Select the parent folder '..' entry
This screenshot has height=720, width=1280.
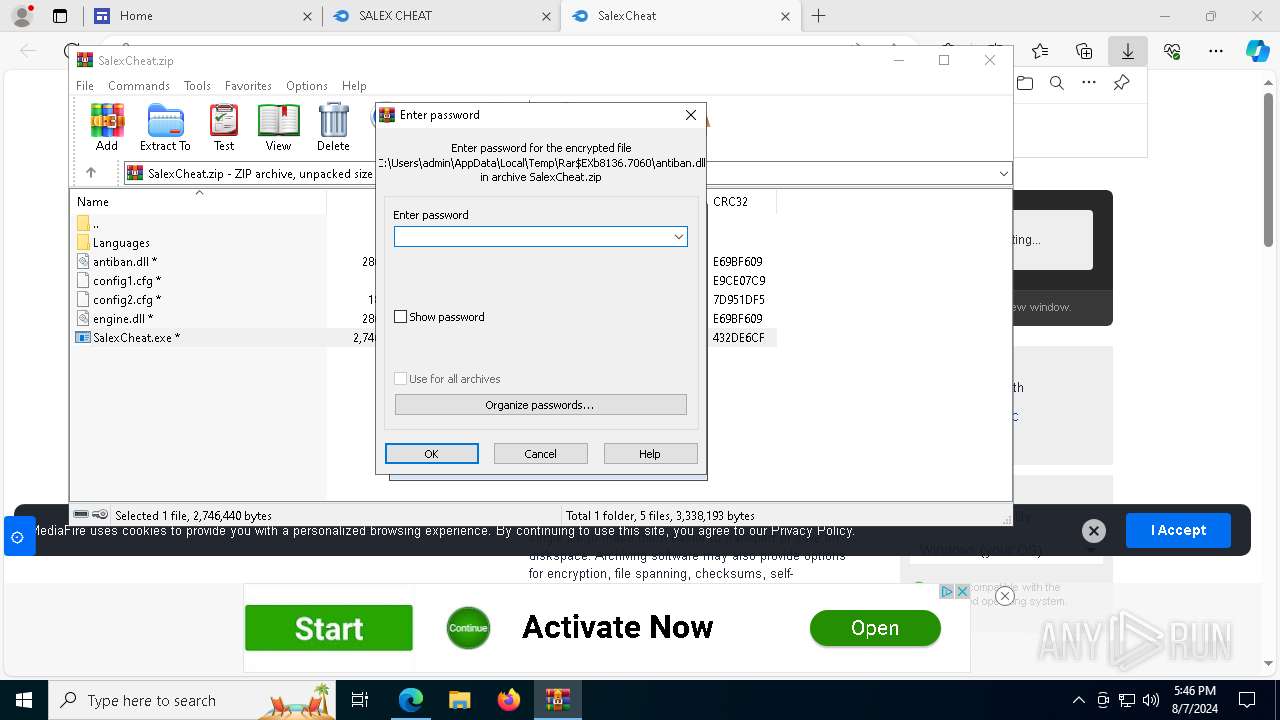(x=96, y=223)
